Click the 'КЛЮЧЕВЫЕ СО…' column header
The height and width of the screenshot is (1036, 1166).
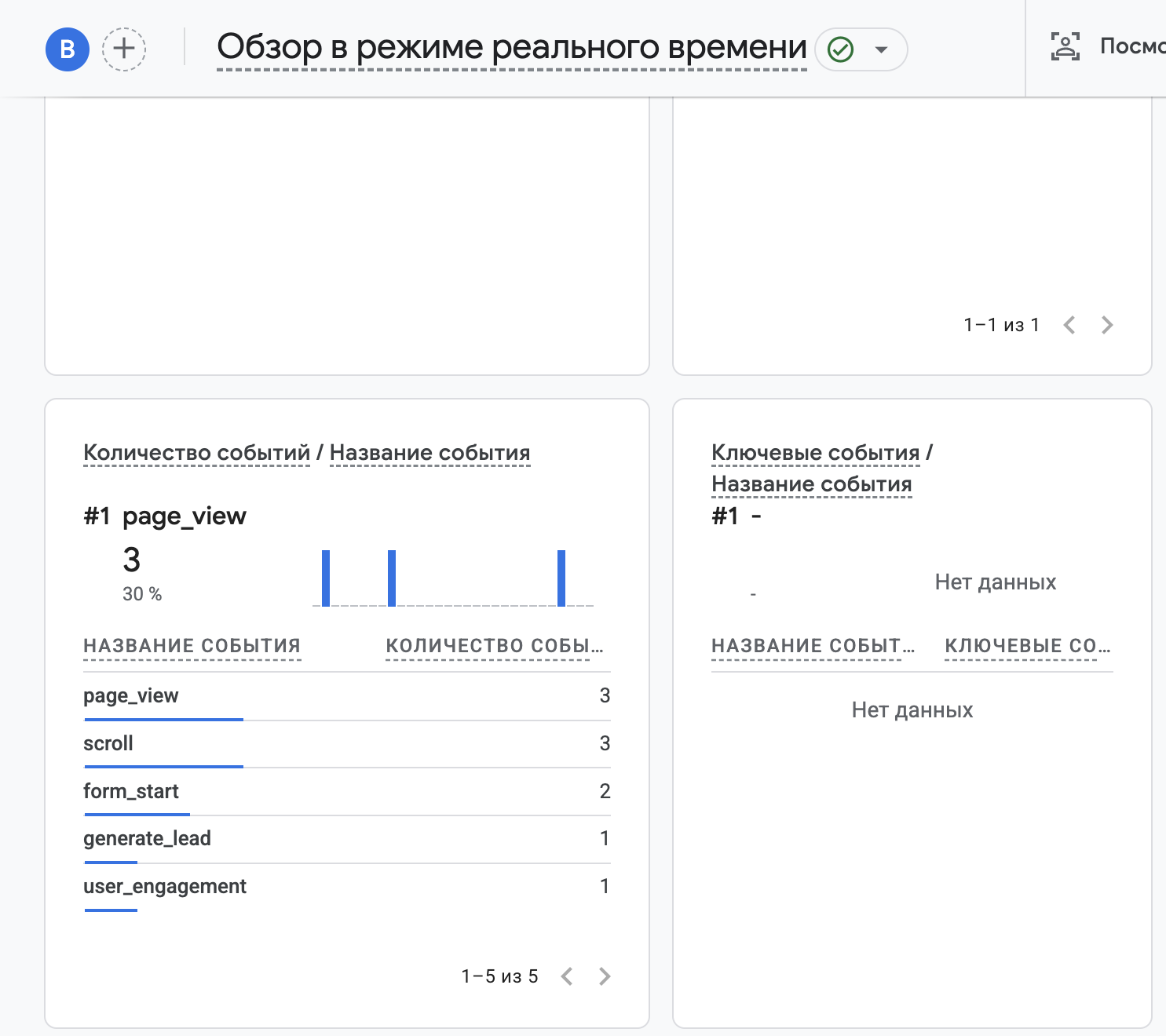click(x=1028, y=646)
